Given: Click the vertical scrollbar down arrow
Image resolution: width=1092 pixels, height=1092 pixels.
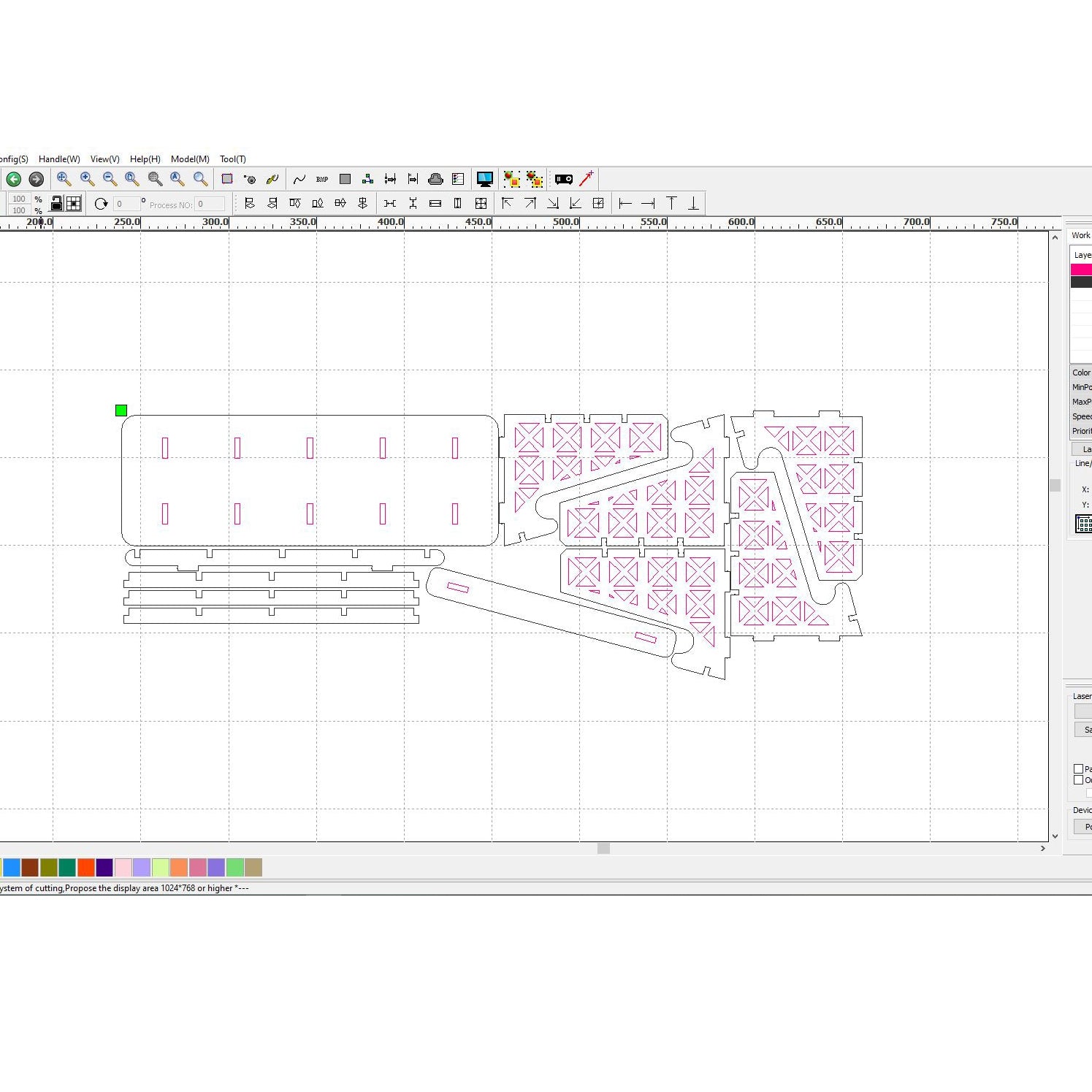Looking at the screenshot, I should 1055,836.
